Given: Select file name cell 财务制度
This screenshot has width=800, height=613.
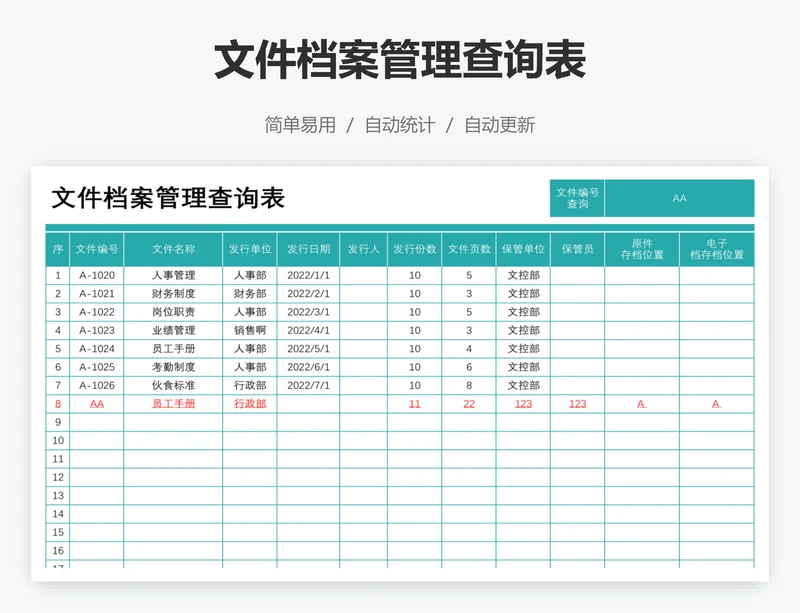Looking at the screenshot, I should 173,294.
